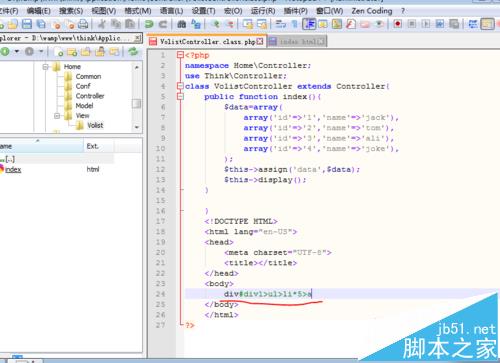Copy selection using the Copy icon
Image resolution: width=500 pixels, height=363 pixels.
pyautogui.click(x=116, y=24)
